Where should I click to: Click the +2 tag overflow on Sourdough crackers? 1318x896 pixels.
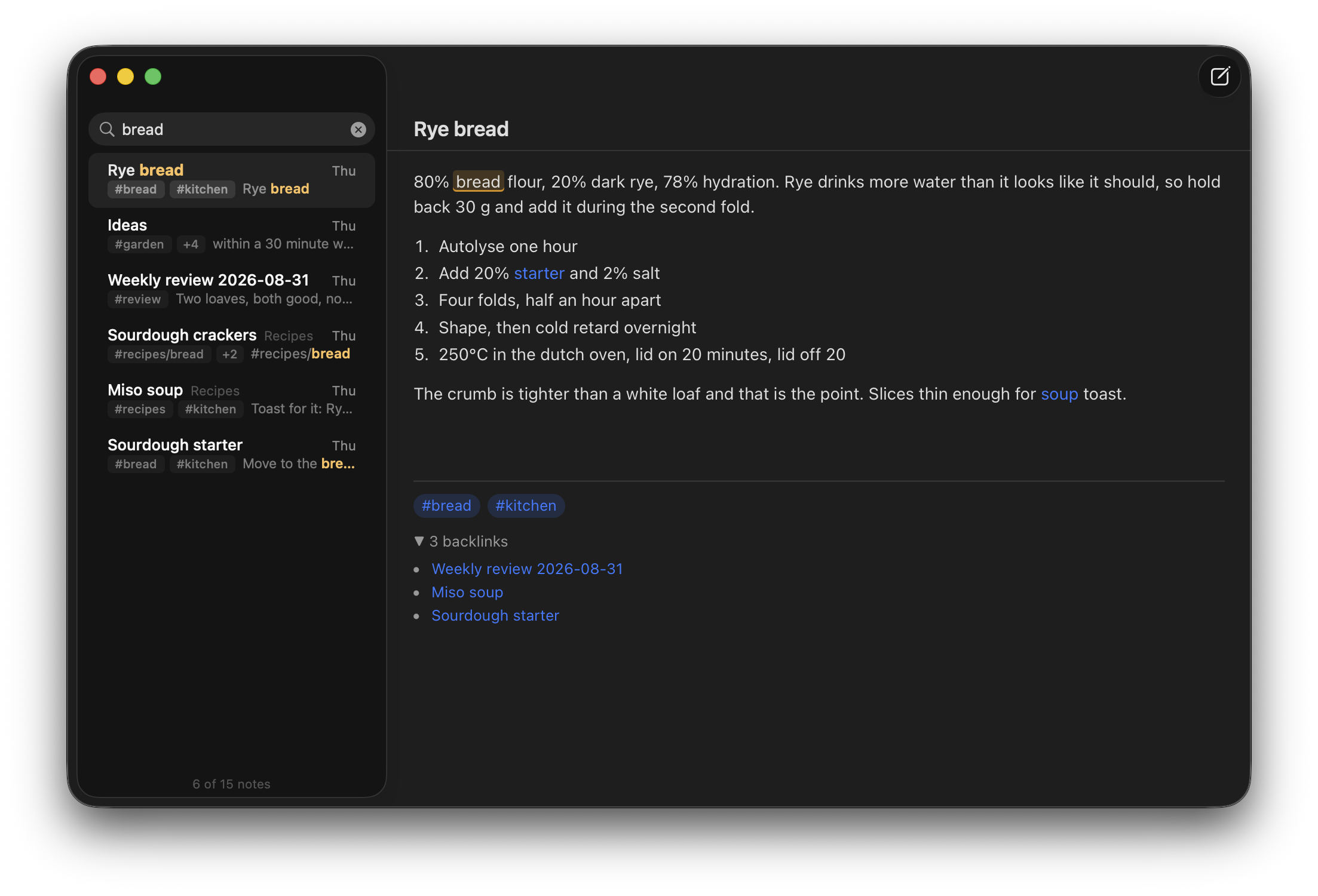[229, 354]
